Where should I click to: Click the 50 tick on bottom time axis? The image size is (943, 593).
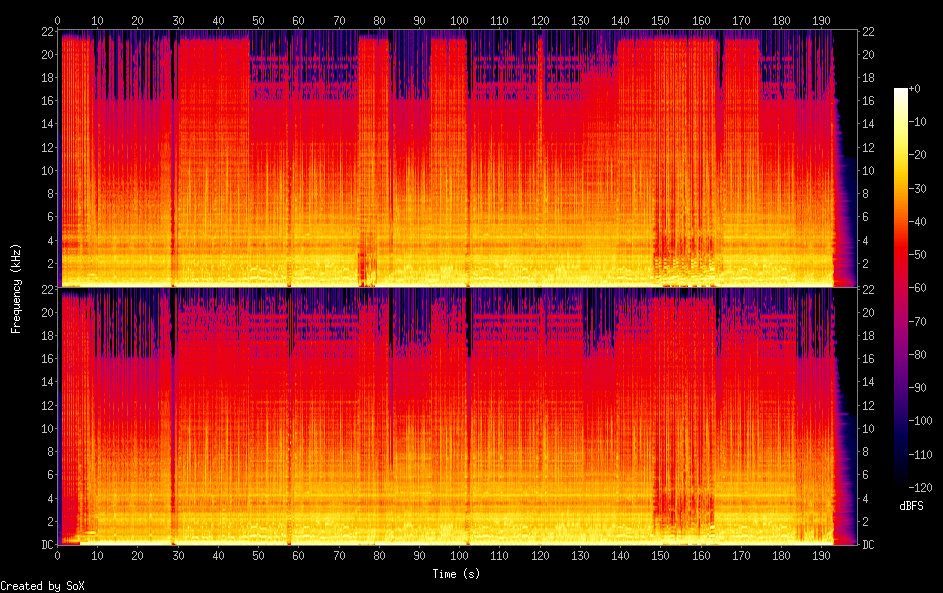(258, 554)
